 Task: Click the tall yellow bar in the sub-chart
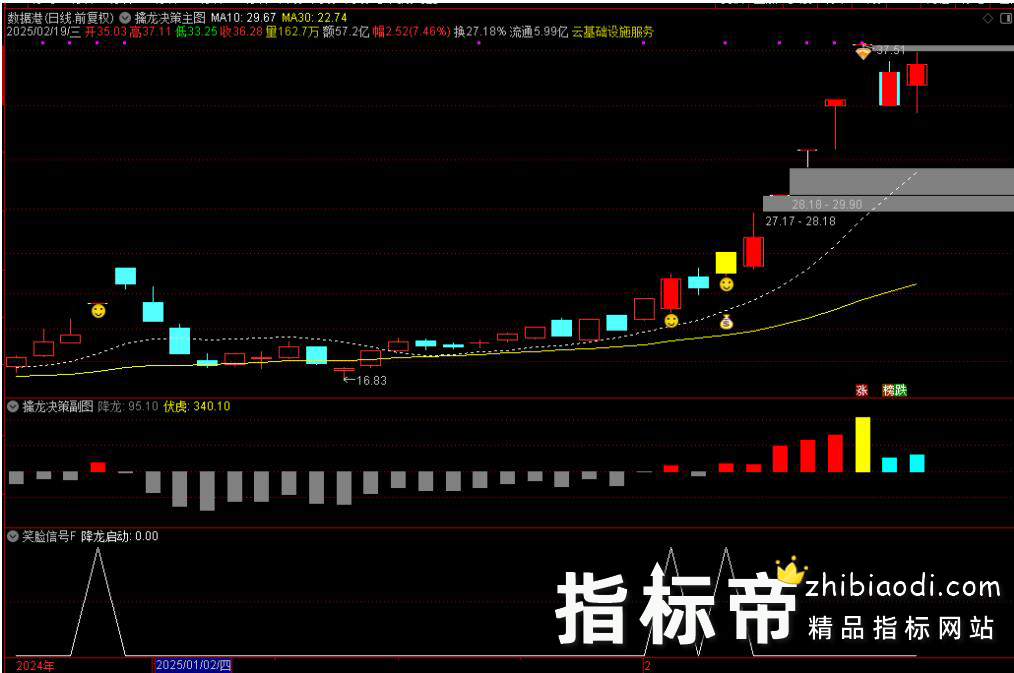863,444
